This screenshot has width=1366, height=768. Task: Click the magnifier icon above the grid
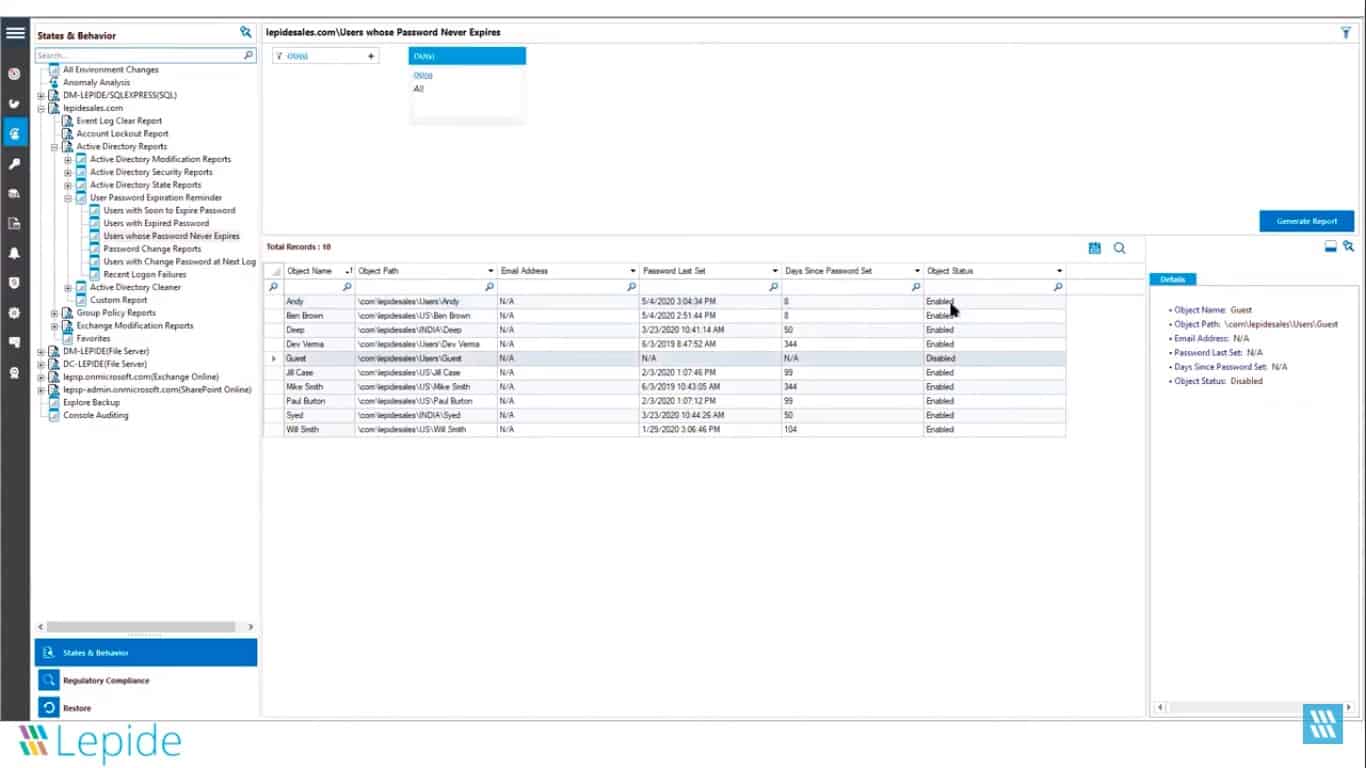[x=1119, y=248]
